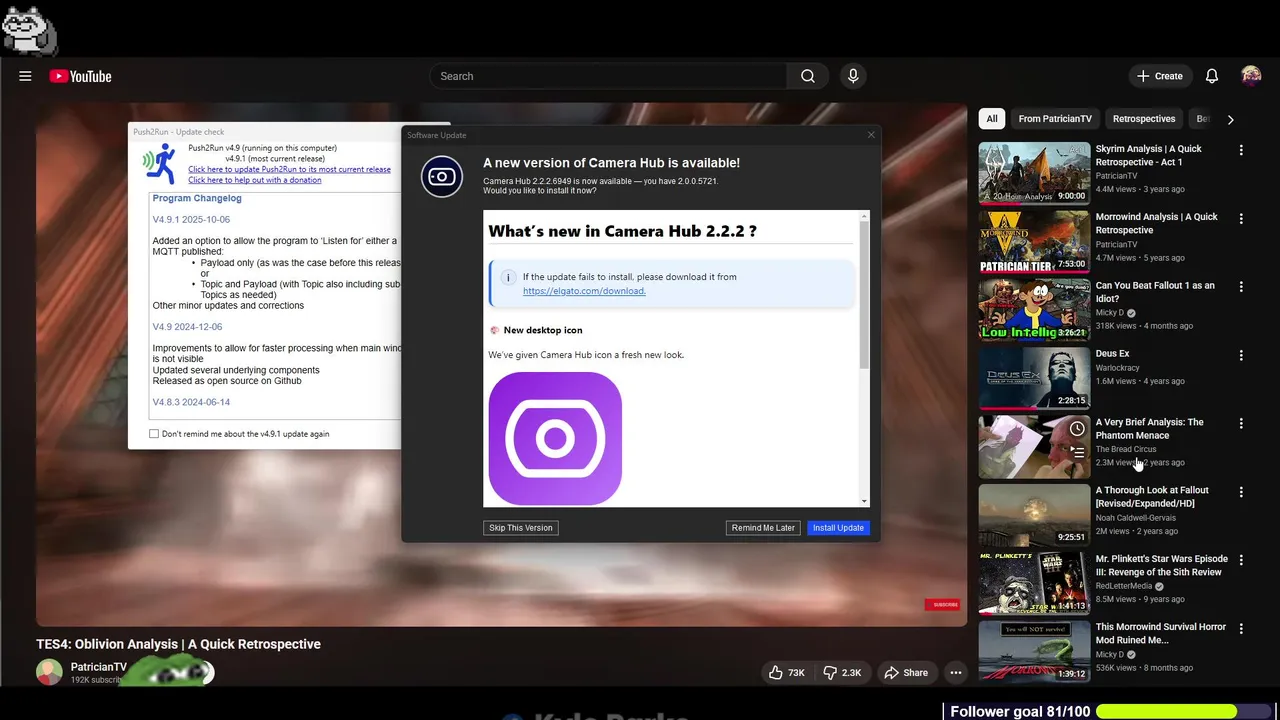Screen dimensions: 1280x720
Task: Open Can You Beat Fallout 1 thumbnail
Action: pos(1034,309)
